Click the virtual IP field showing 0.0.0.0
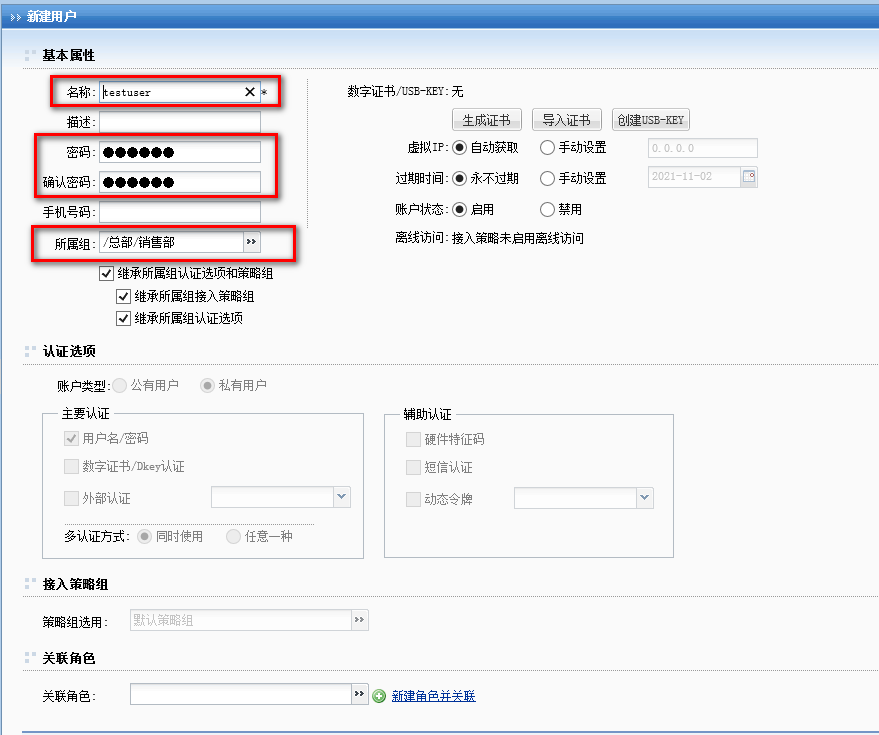 point(702,148)
